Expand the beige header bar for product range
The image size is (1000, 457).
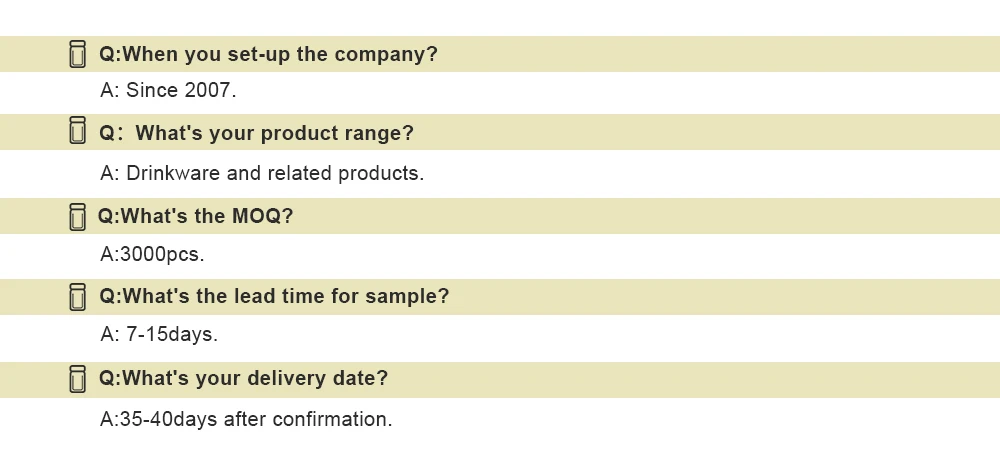click(700, 132)
